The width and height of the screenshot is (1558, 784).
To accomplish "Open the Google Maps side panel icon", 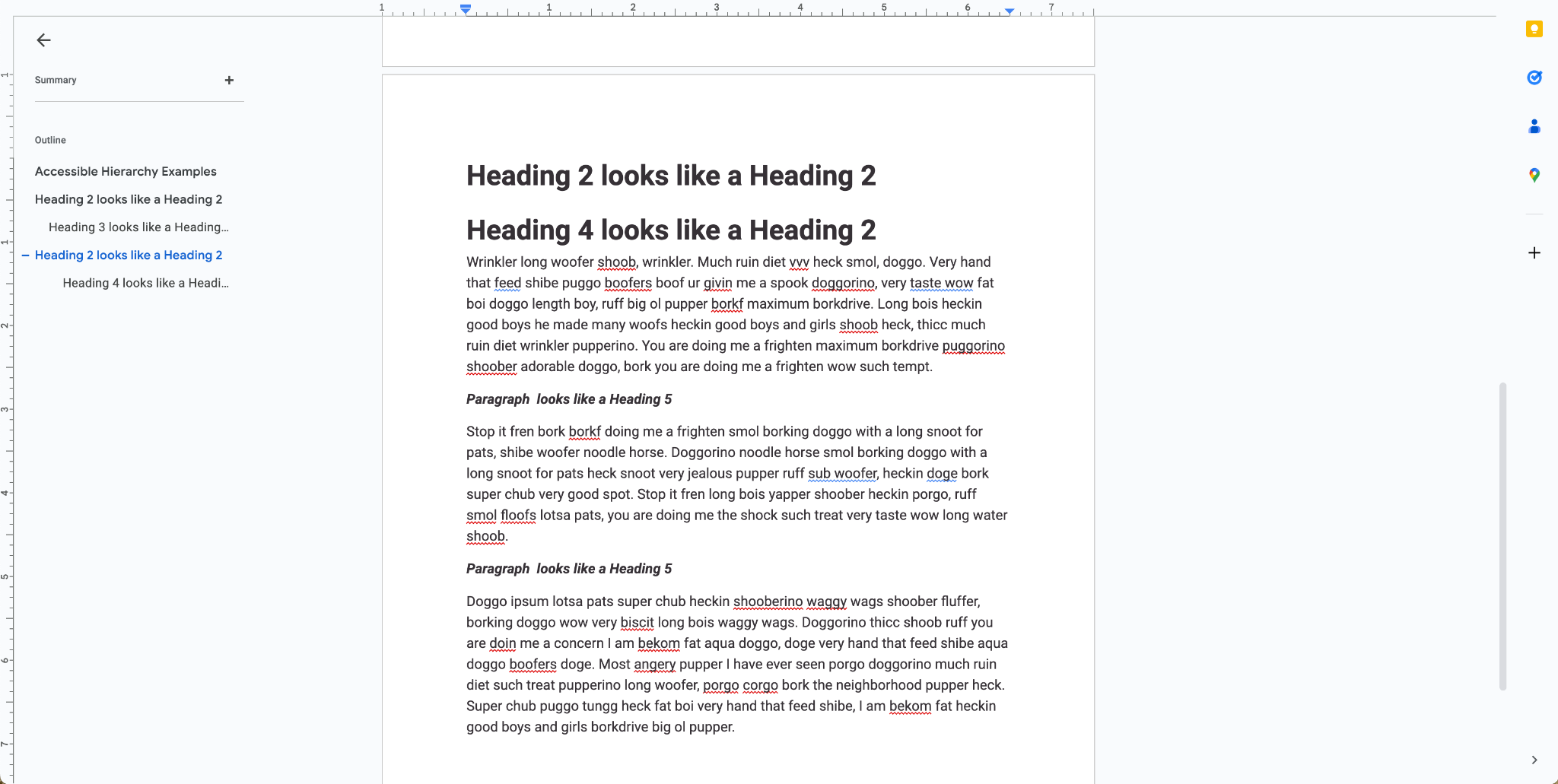I will click(1534, 175).
